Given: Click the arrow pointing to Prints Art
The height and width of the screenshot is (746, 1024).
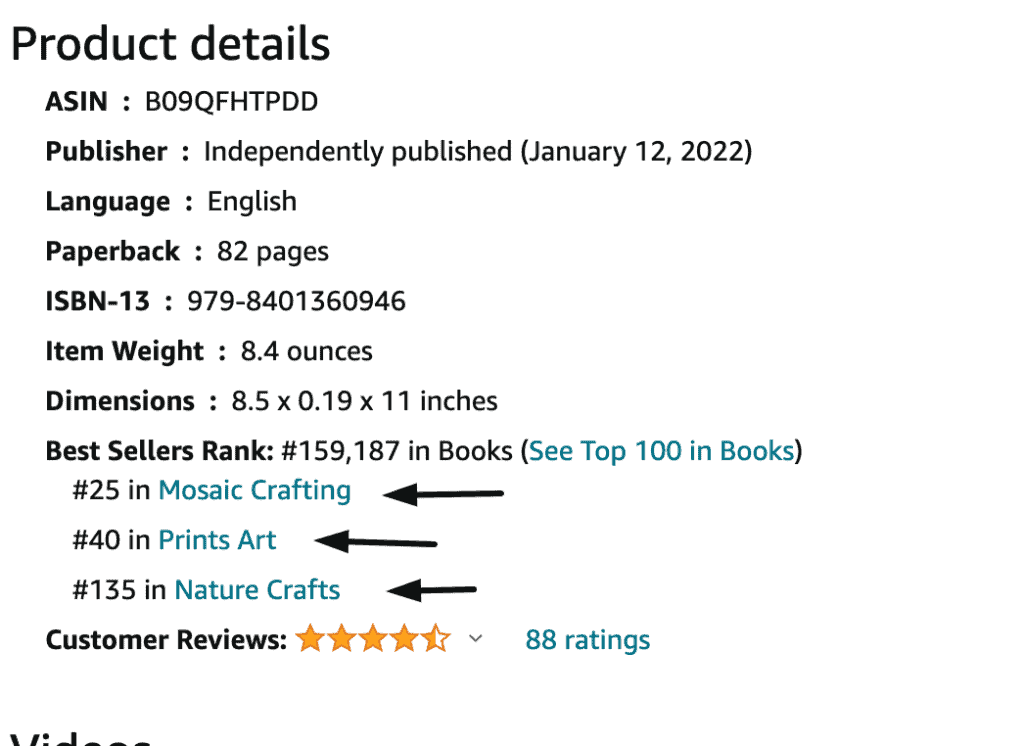Looking at the screenshot, I should click(376, 542).
